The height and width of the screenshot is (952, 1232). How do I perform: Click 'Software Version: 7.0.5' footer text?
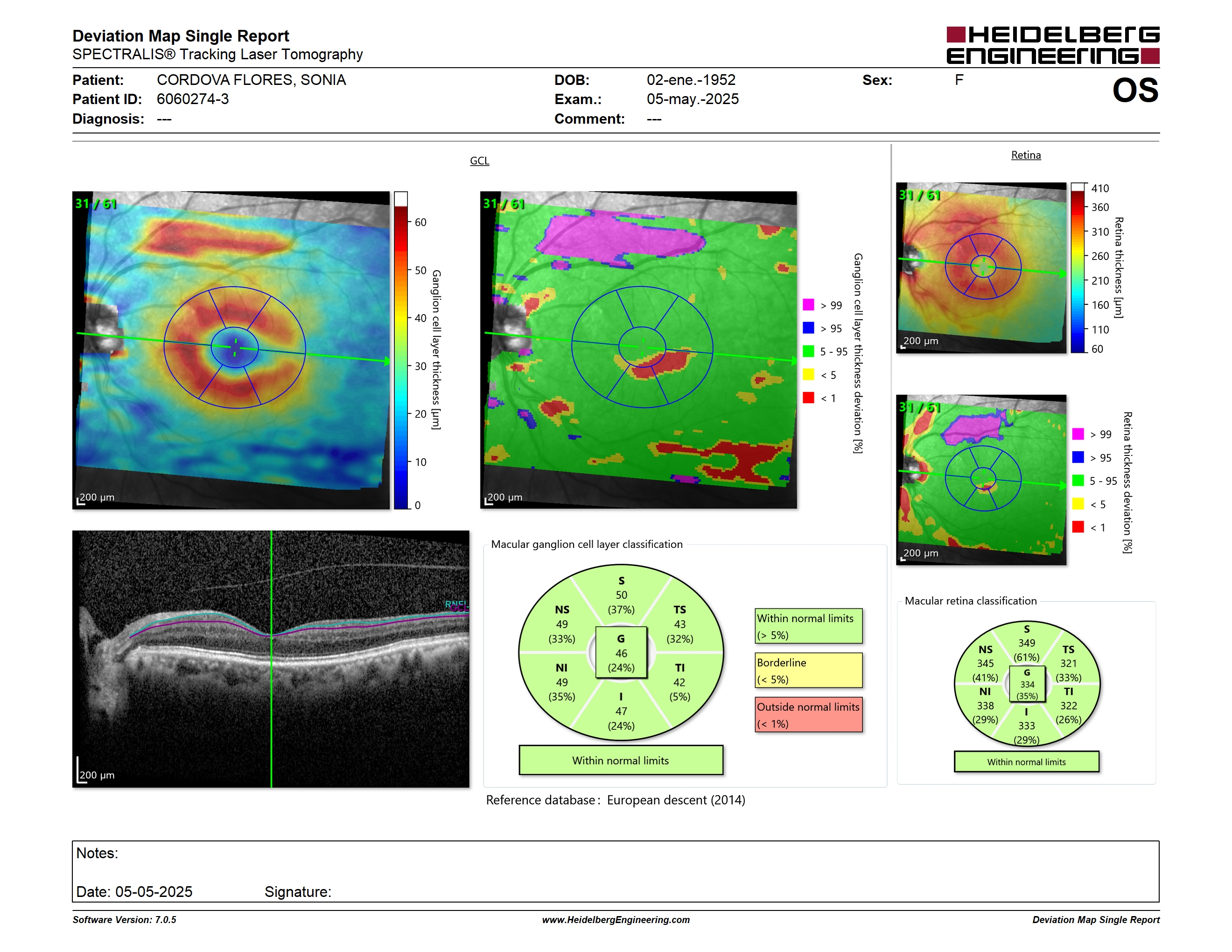[x=124, y=920]
